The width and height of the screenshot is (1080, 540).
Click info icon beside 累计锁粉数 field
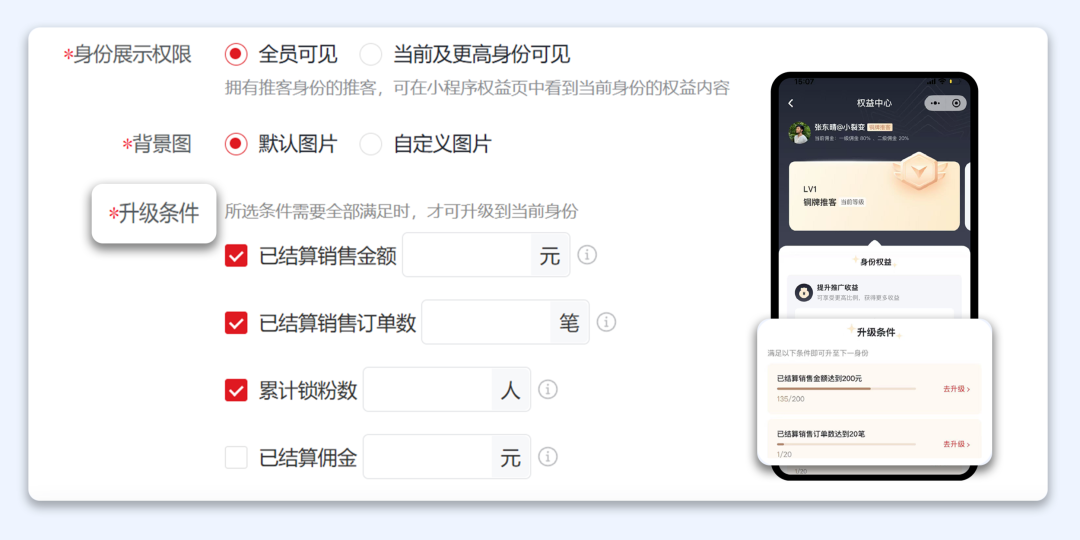point(548,389)
